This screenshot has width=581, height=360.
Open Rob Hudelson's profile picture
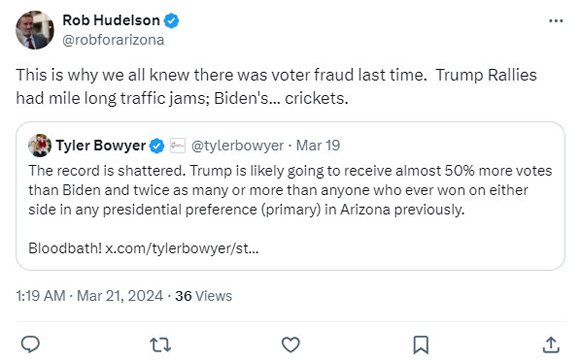[34, 30]
